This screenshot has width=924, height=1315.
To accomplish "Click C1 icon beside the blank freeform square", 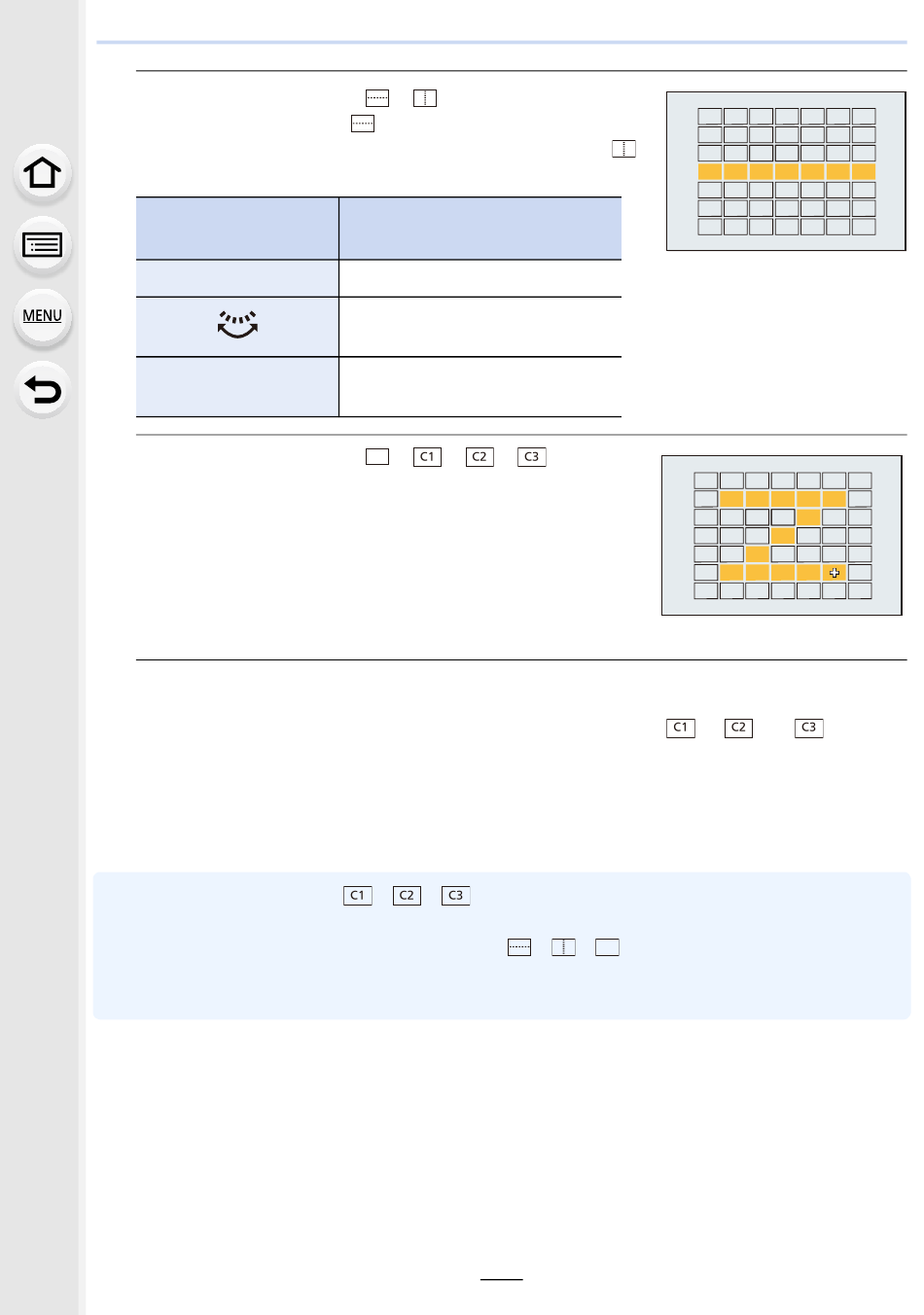I will click(427, 456).
